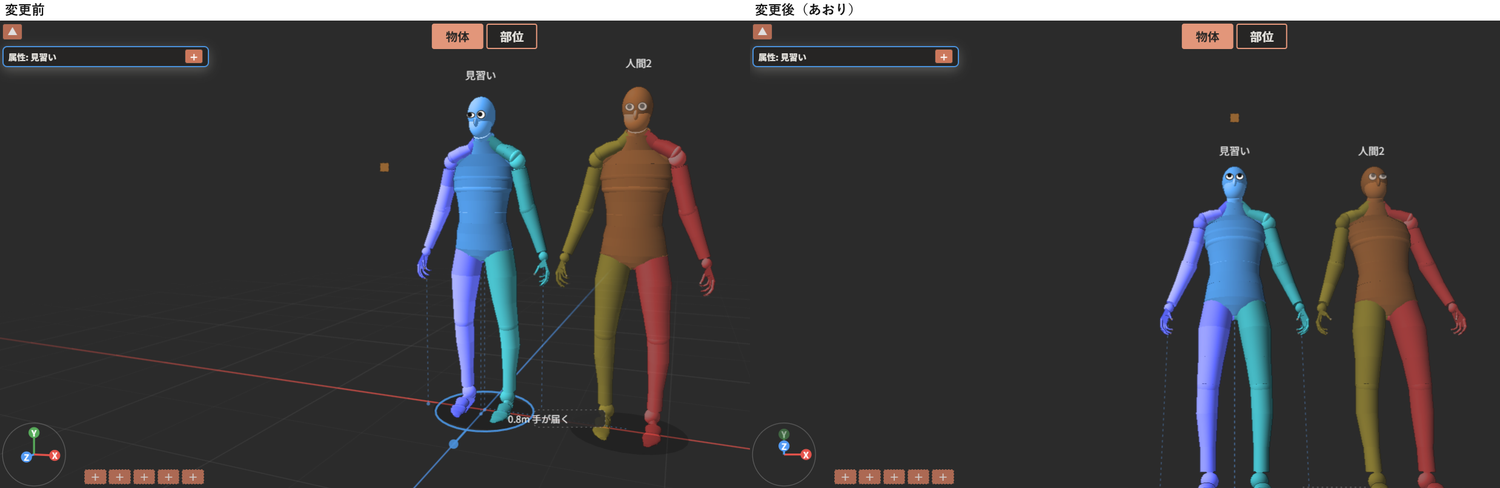Select the small orange cube in the 変更後 view

(1234, 117)
